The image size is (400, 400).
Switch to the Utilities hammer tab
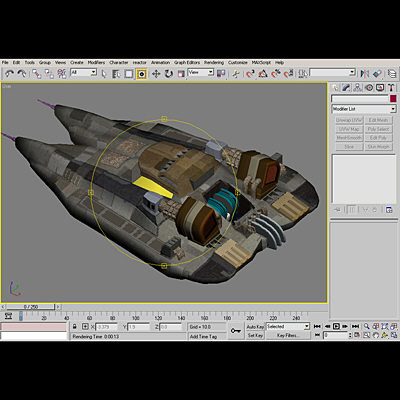(391, 88)
